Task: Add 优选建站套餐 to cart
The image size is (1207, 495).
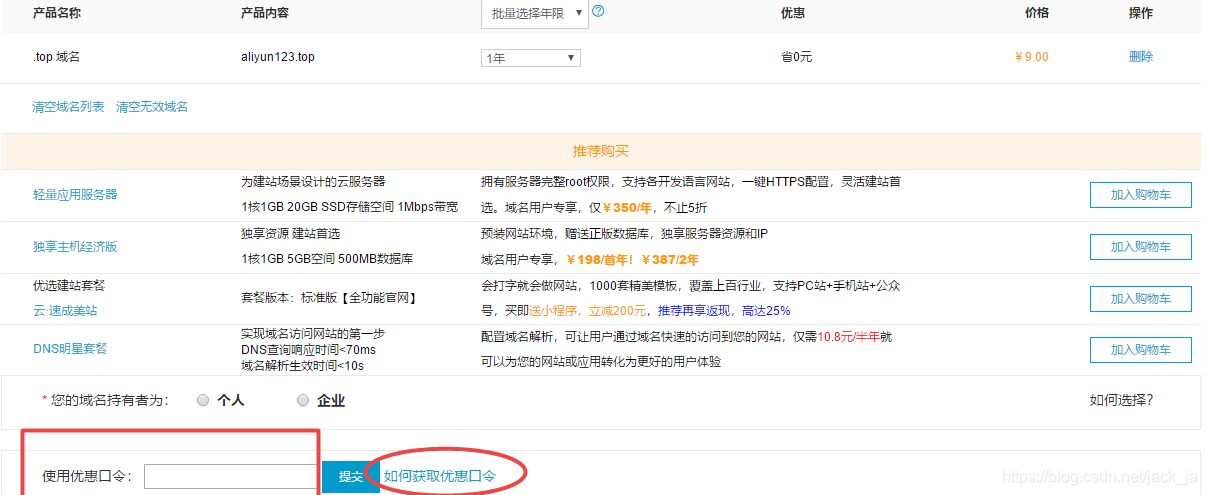Action: point(1141,298)
